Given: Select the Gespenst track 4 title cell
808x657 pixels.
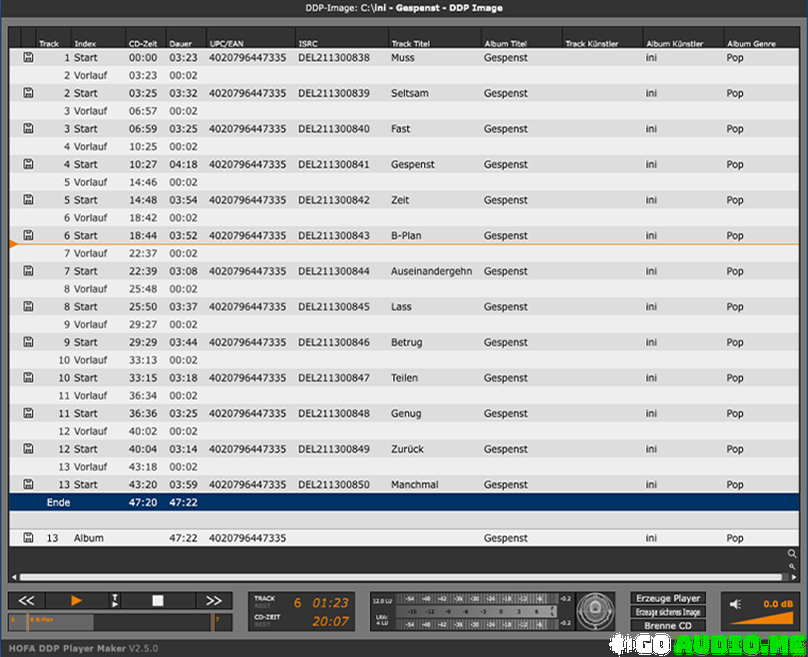Looking at the screenshot, I should [412, 165].
